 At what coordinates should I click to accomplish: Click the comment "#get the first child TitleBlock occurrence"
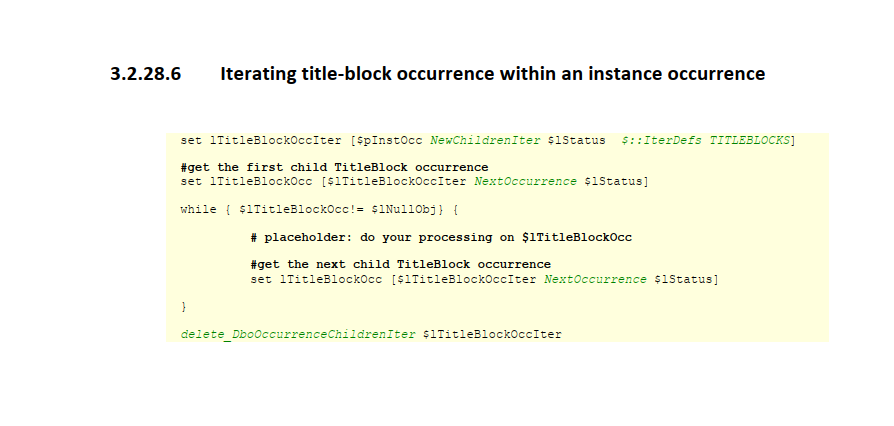coord(334,167)
